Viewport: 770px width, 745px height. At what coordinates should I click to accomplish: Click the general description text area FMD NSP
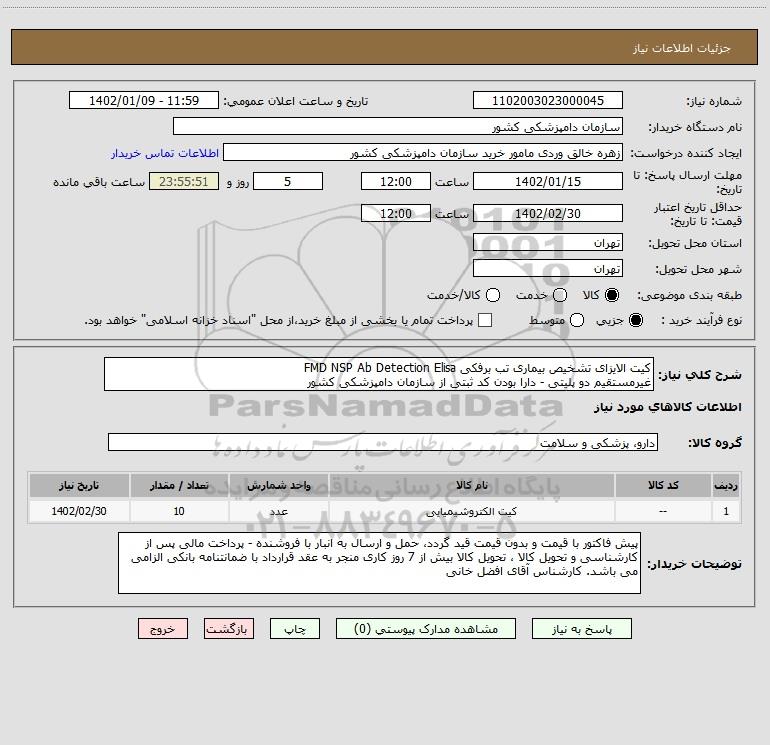coord(379,375)
